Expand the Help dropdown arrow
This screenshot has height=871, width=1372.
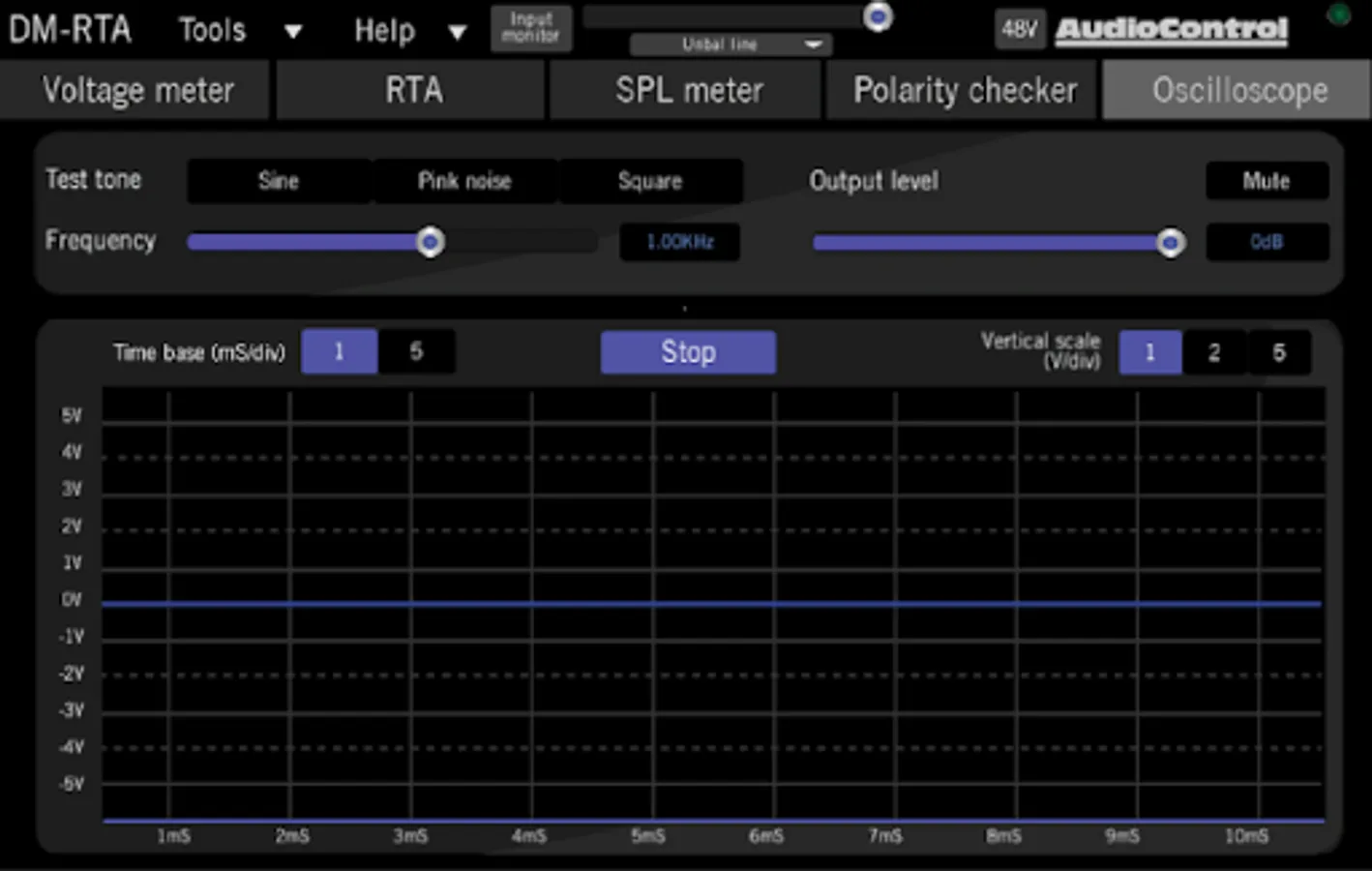tap(458, 33)
